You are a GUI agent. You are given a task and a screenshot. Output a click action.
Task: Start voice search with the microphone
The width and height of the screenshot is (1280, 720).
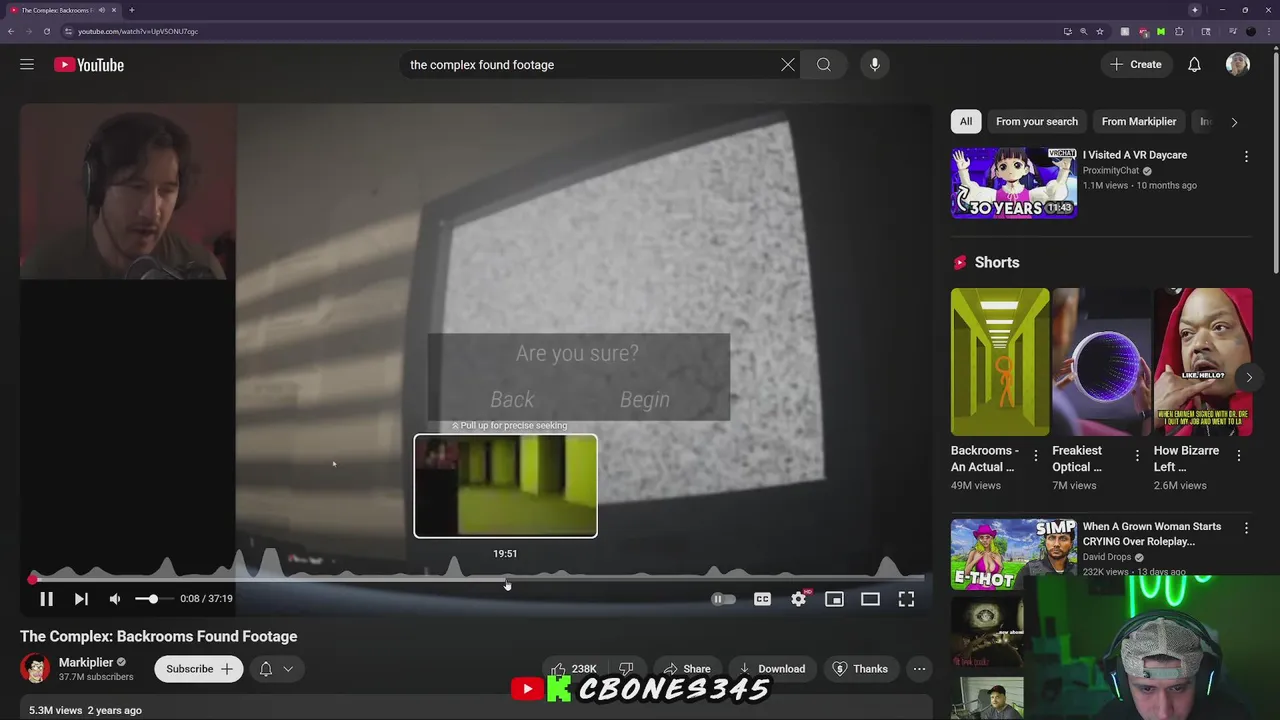[875, 65]
